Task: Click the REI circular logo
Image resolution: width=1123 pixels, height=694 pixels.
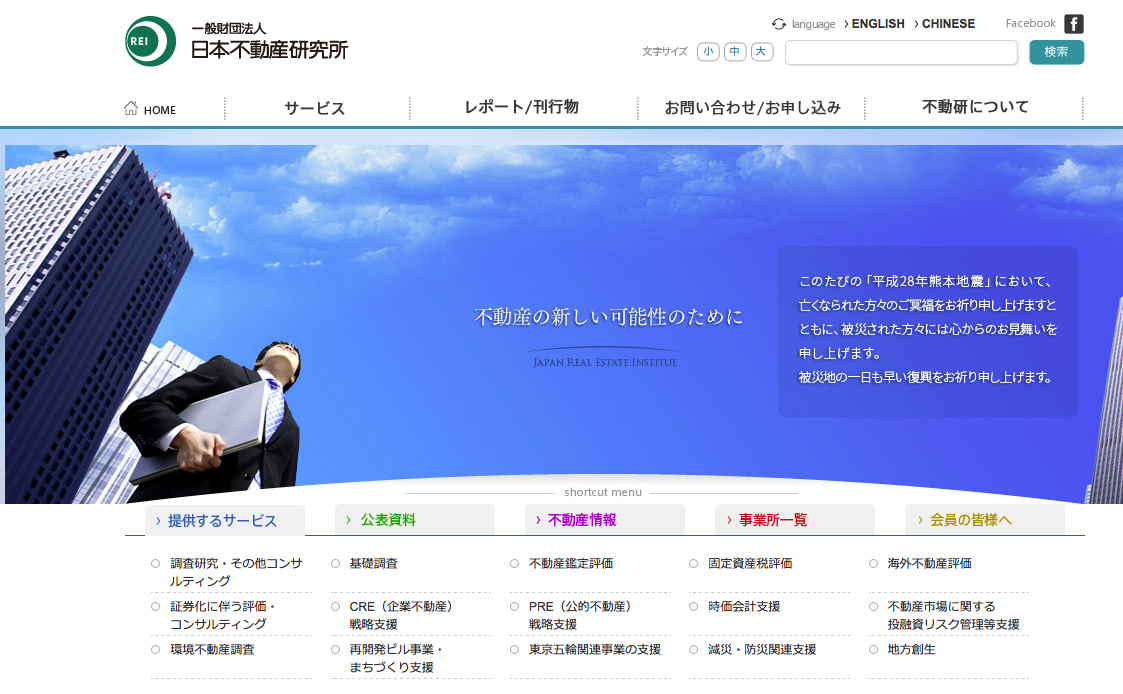Action: [149, 41]
